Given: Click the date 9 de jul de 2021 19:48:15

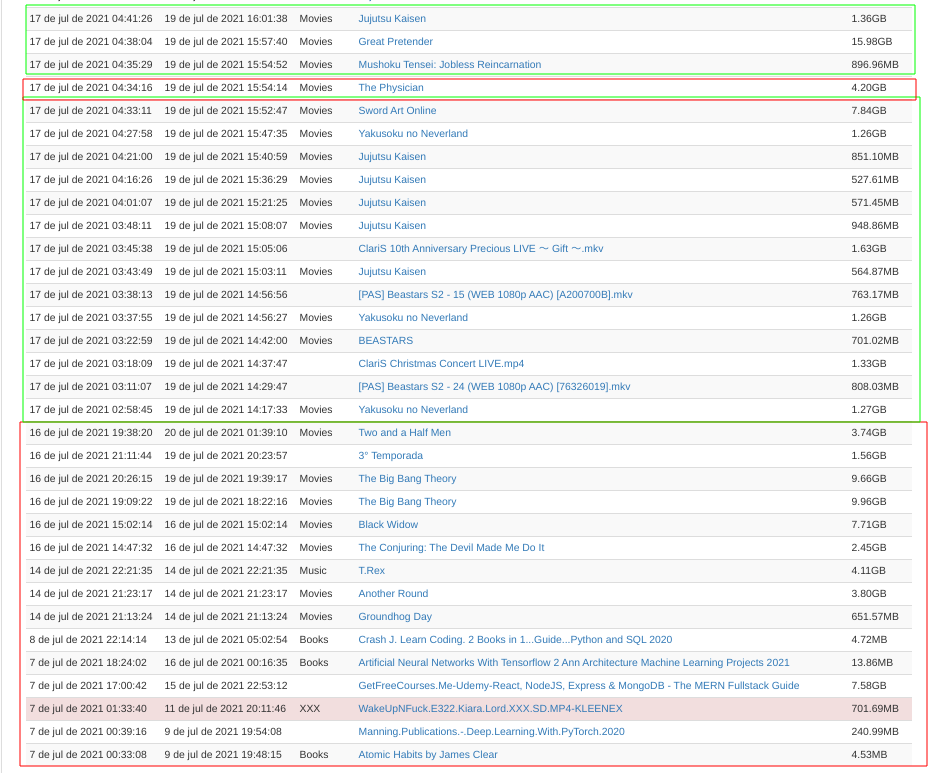Looking at the screenshot, I should click(x=223, y=755).
